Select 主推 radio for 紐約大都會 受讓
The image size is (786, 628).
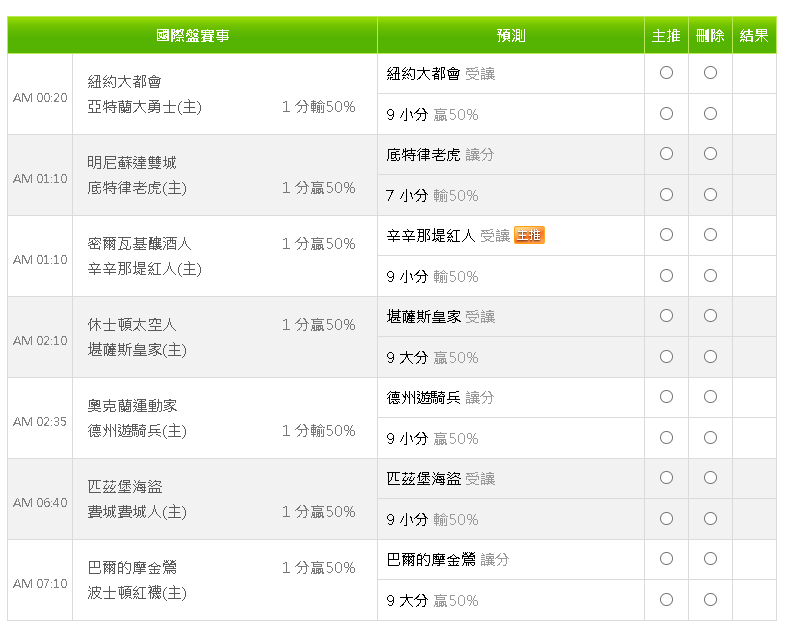point(666,73)
